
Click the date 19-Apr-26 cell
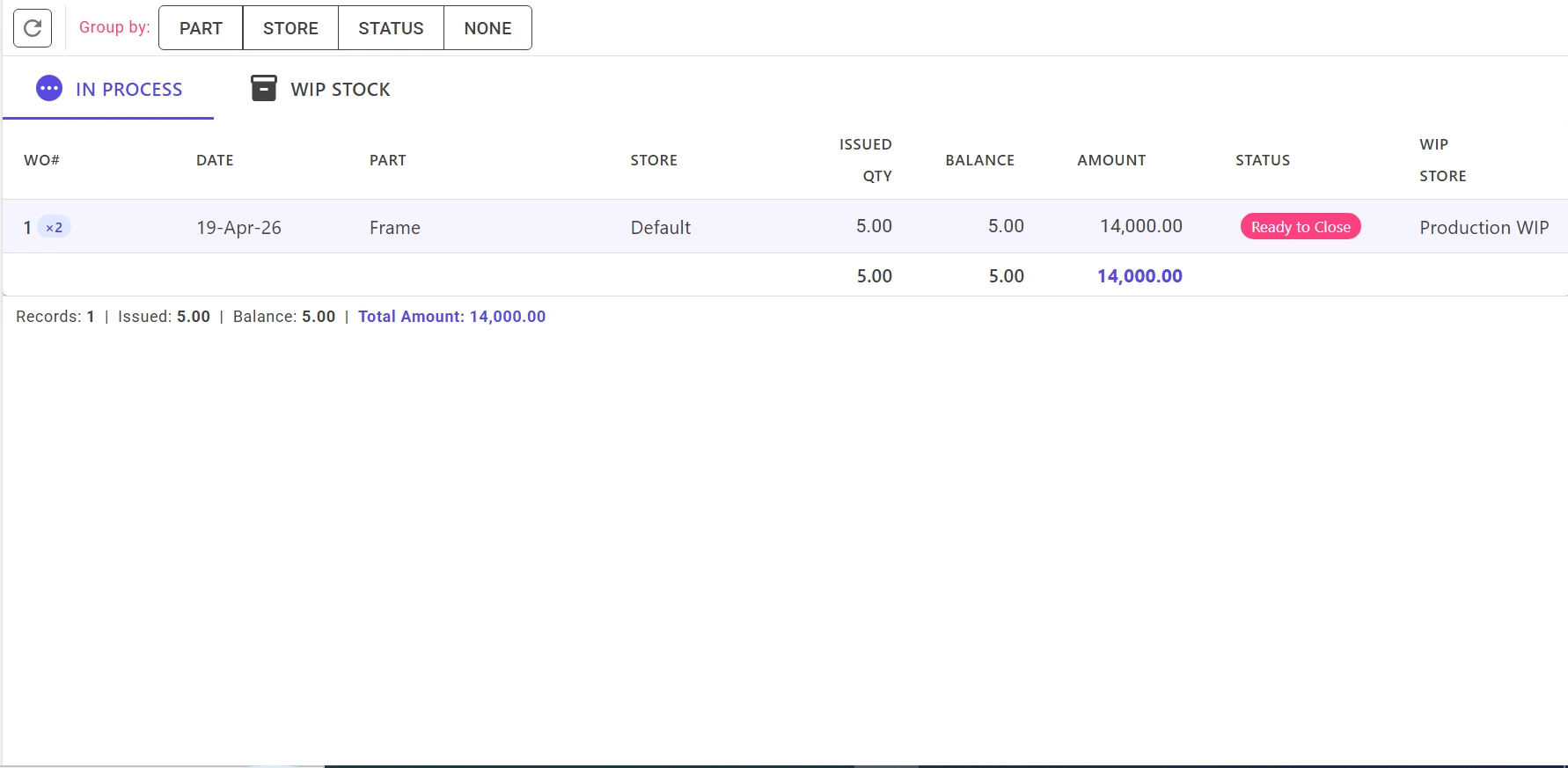coord(238,228)
